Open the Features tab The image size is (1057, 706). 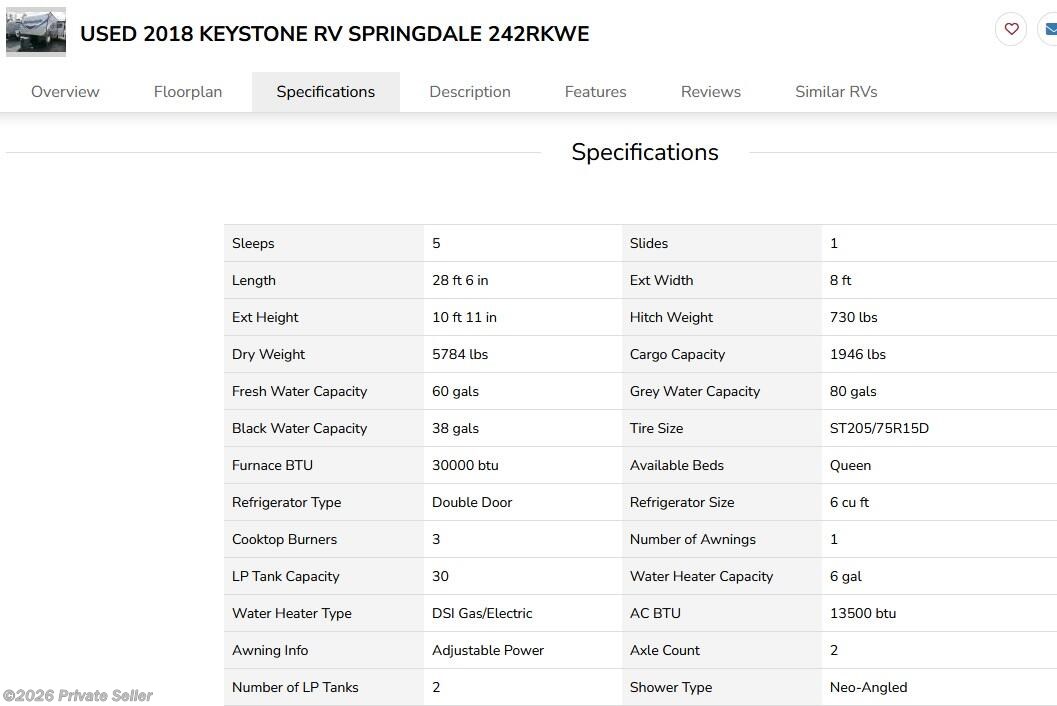[595, 91]
